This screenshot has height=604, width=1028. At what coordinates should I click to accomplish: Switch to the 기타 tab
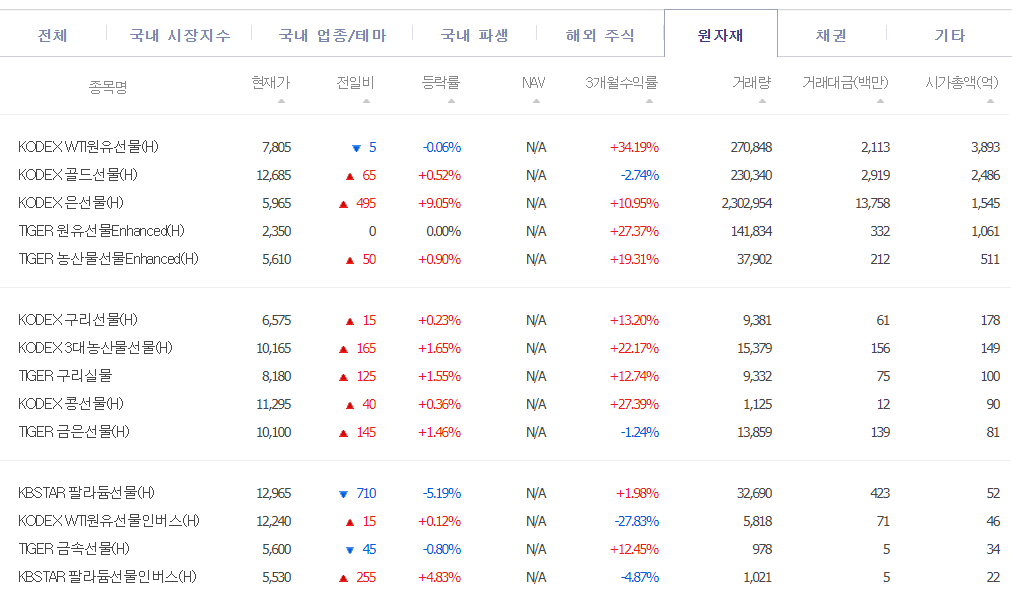[949, 36]
